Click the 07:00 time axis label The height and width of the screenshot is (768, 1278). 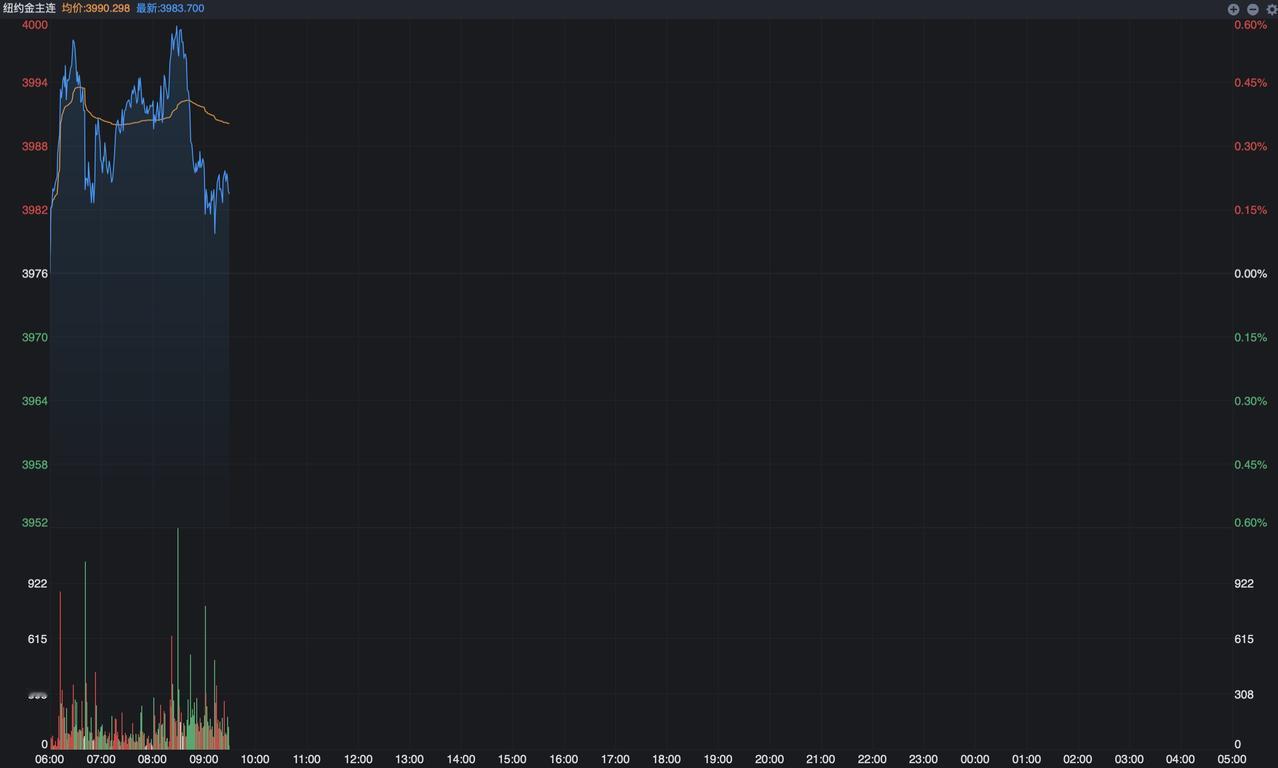tap(101, 760)
